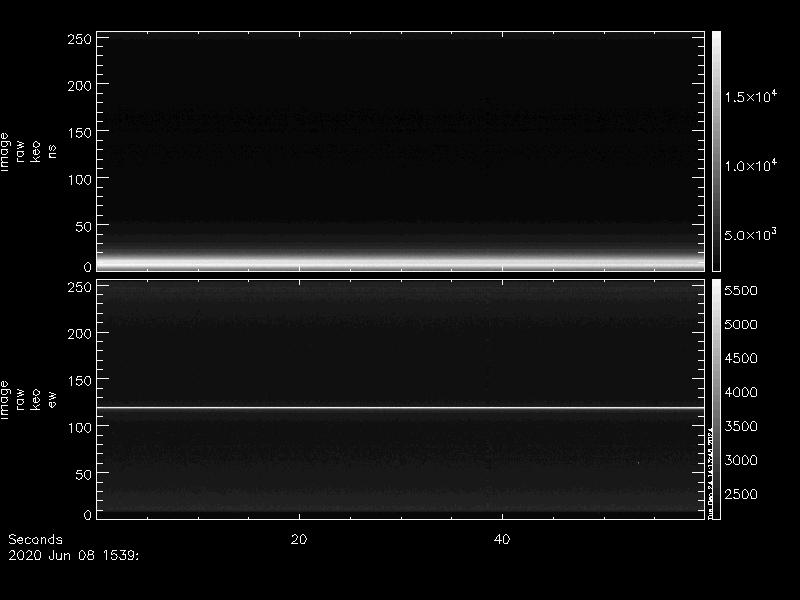Select the 1.5×10⁴ label on top colorbar
Viewport: 800px width, 600px height.
point(750,96)
